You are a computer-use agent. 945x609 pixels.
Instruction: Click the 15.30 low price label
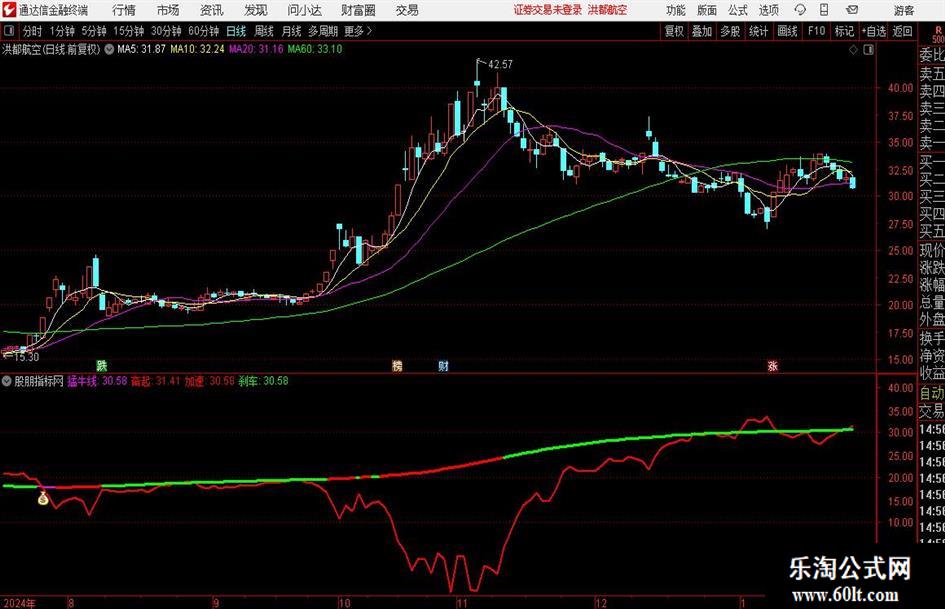[27, 357]
